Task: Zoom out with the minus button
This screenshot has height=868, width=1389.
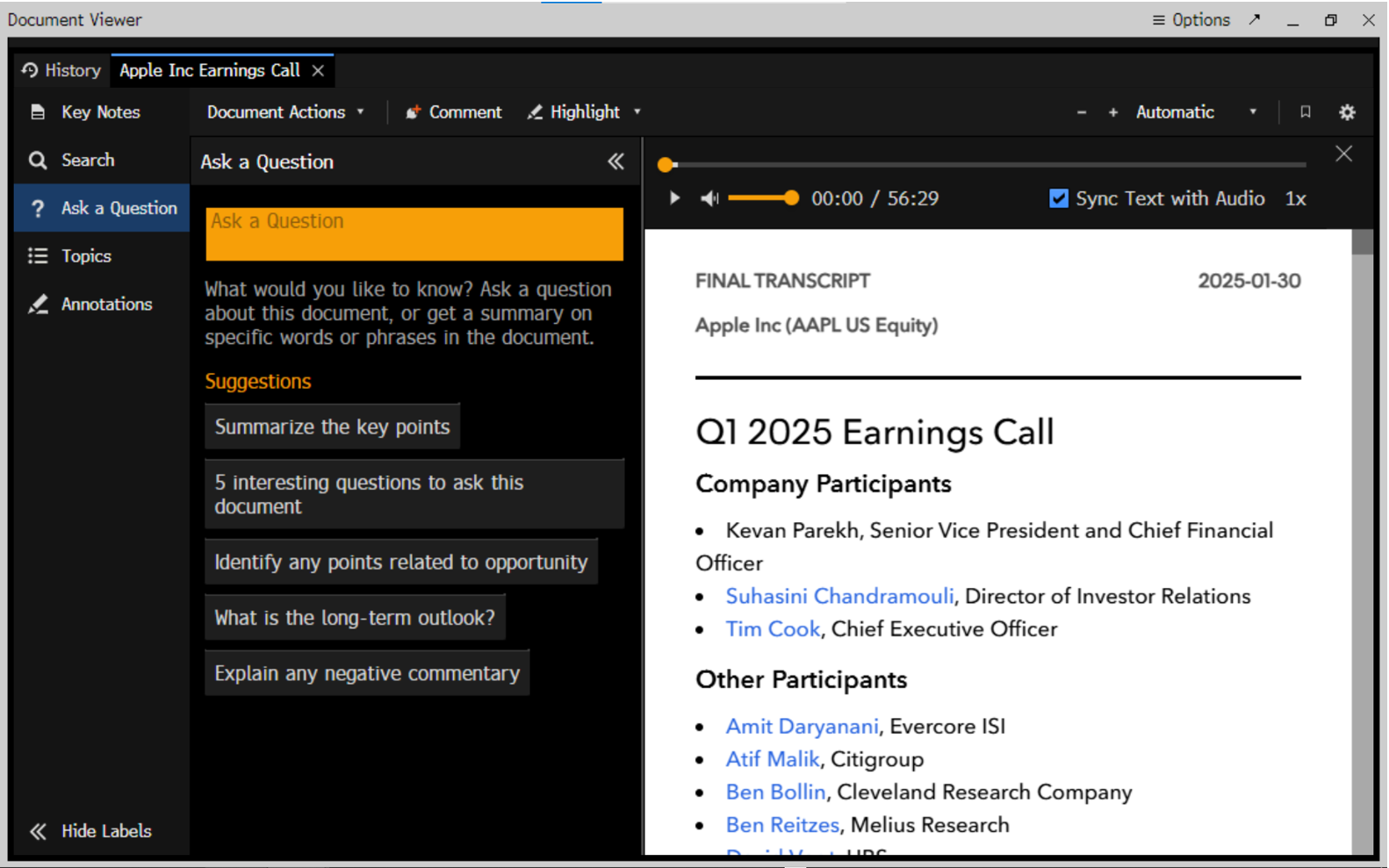Action: 1082,112
